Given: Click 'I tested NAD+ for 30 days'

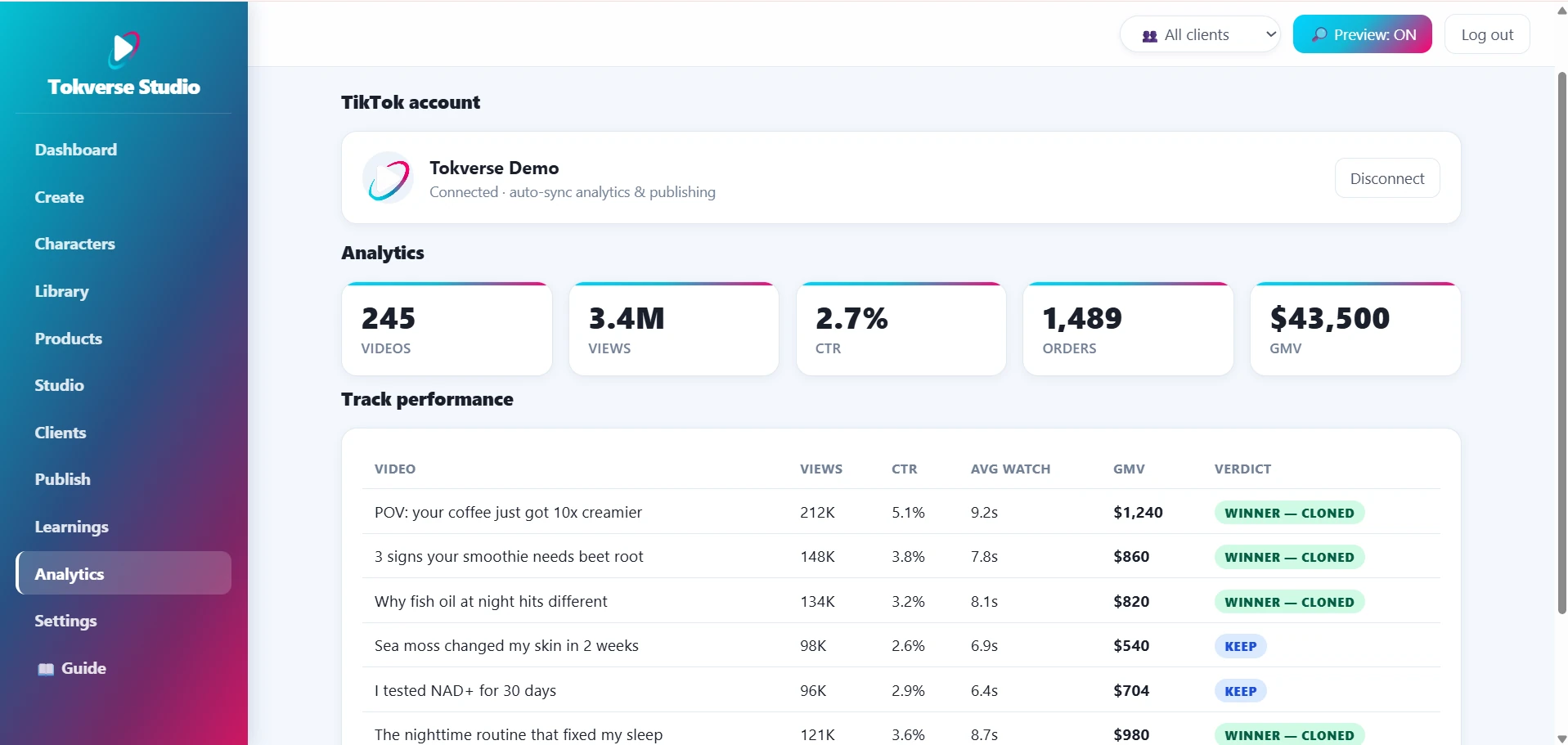Looking at the screenshot, I should point(465,691).
